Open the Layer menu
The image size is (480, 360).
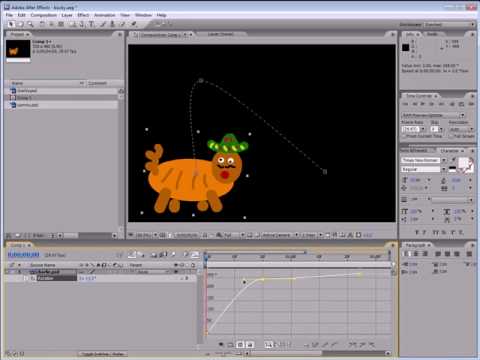[x=67, y=15]
